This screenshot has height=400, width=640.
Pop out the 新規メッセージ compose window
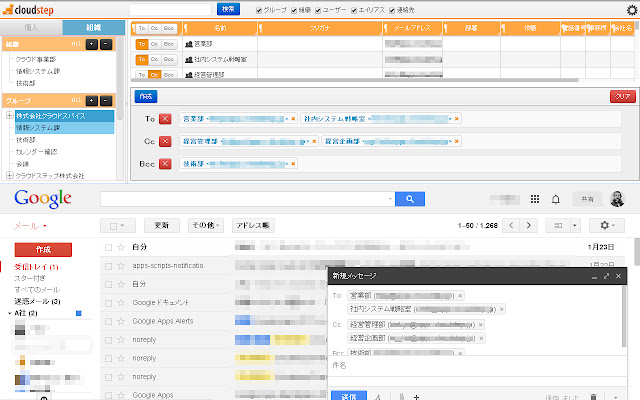pos(607,276)
